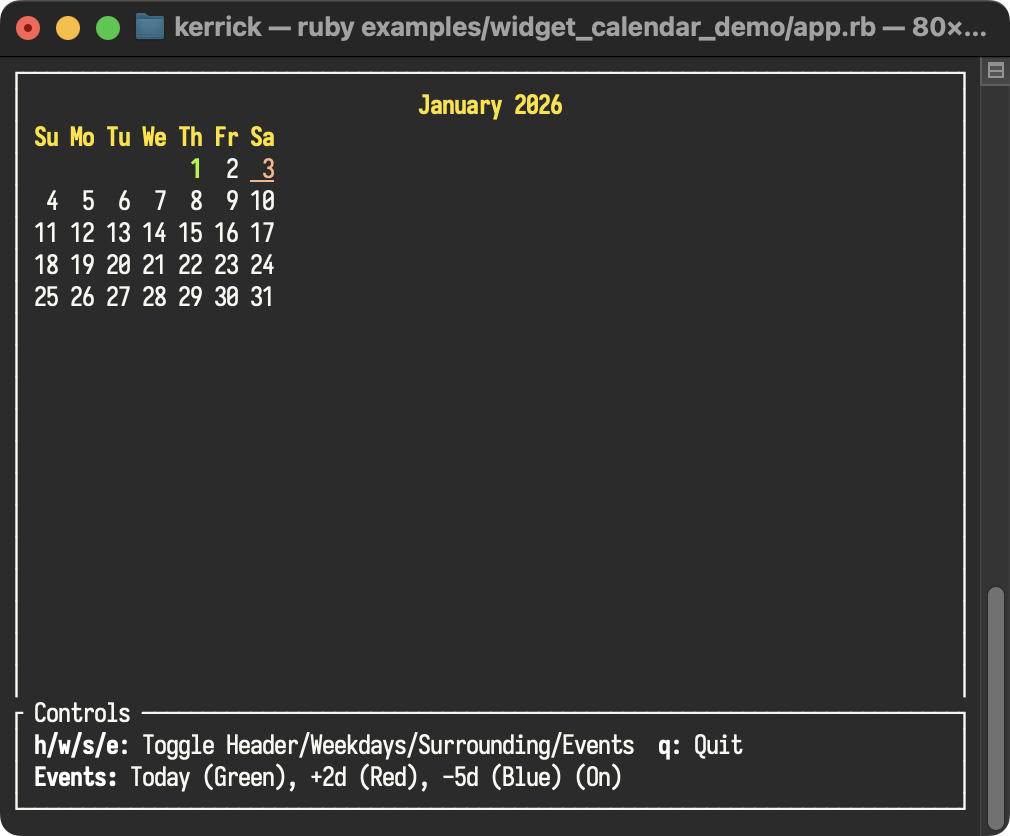Select day 24 in calendar
Viewport: 1010px width, 836px height.
point(262,265)
